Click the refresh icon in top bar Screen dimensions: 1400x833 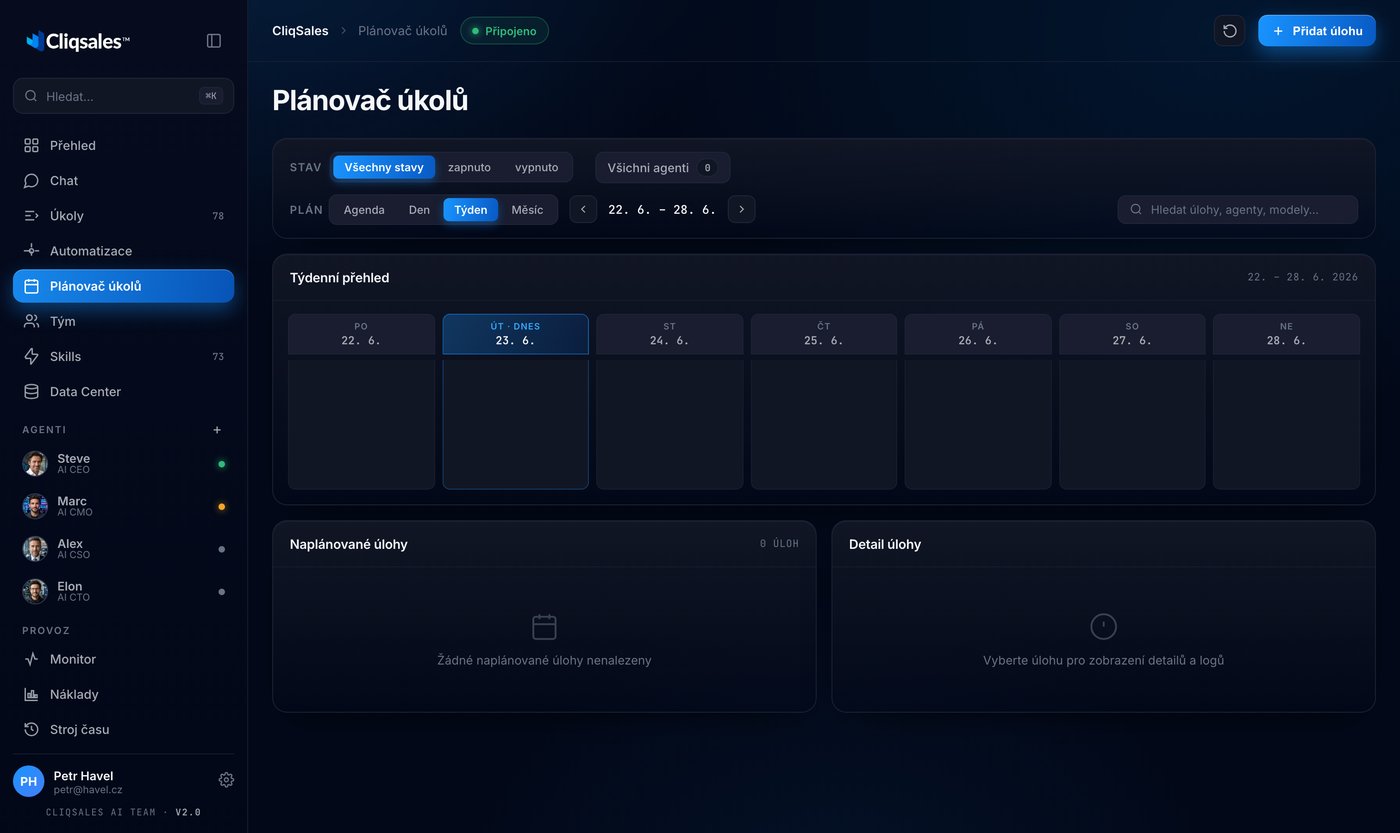coord(1230,31)
